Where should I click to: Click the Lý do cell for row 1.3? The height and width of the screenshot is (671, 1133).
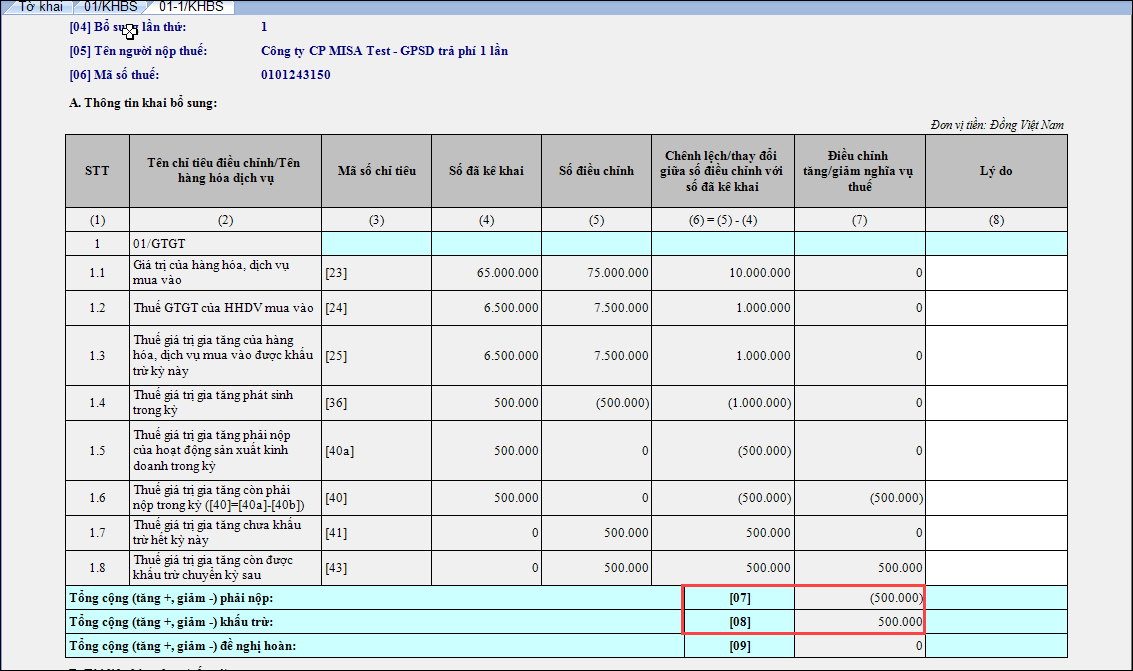(995, 356)
